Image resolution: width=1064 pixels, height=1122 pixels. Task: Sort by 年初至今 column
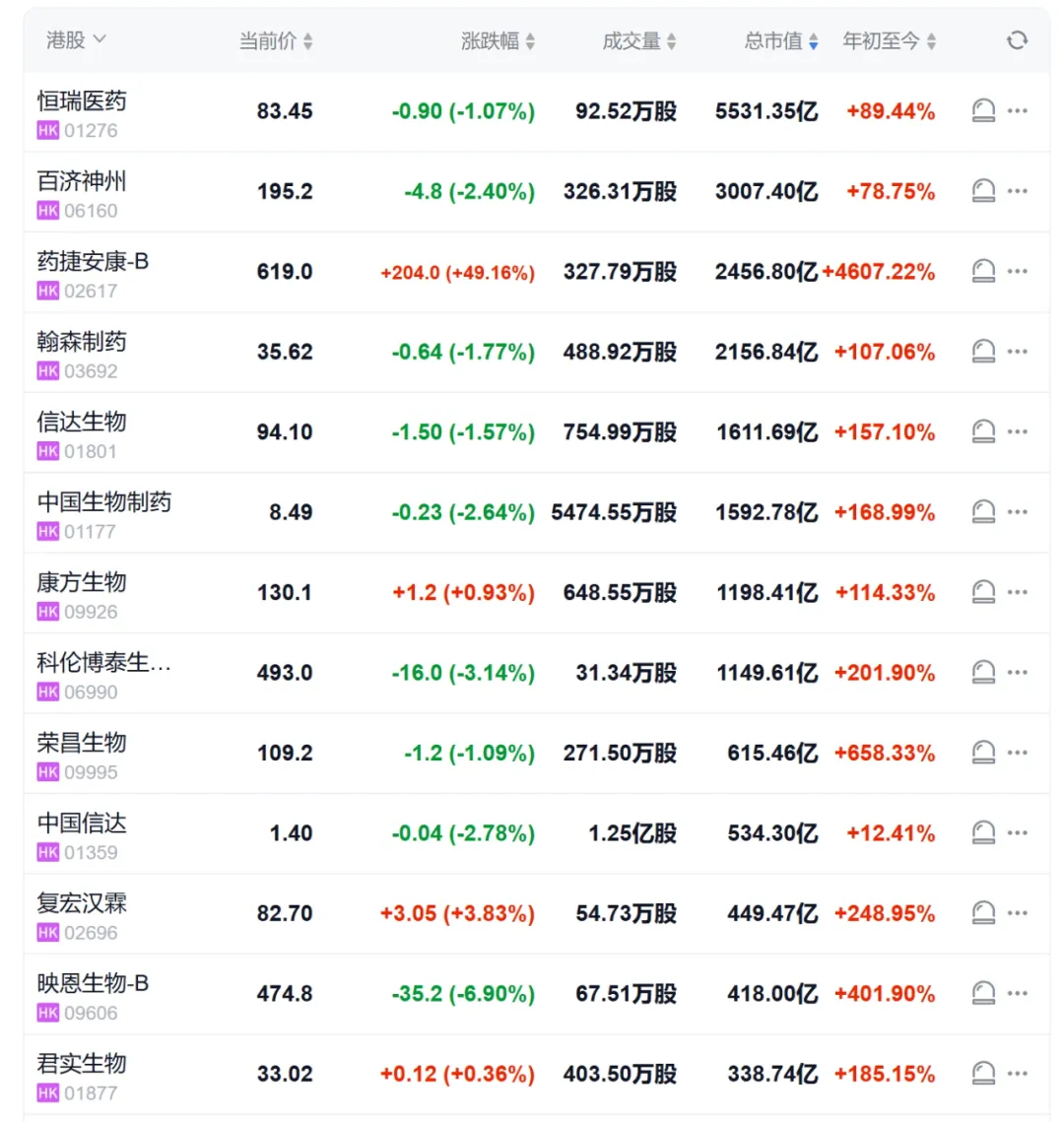pyautogui.click(x=890, y=41)
